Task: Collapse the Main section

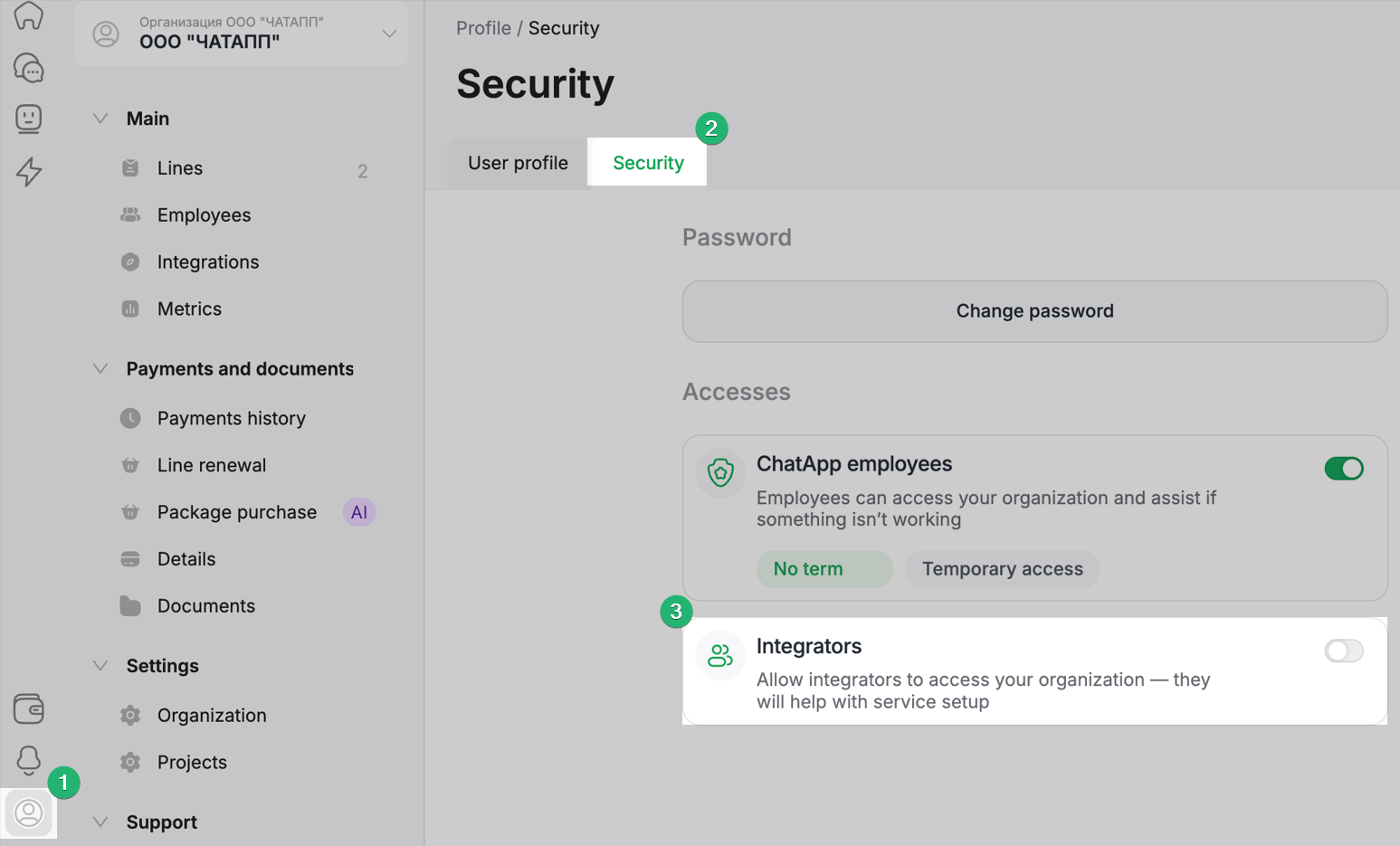Action: tap(100, 119)
